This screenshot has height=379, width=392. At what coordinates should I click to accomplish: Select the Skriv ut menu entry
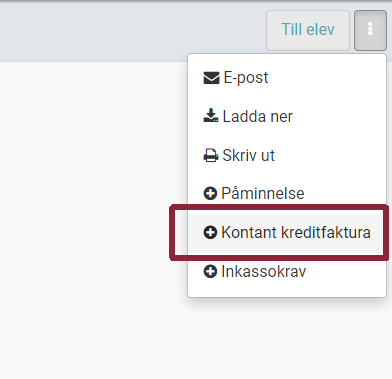point(287,155)
